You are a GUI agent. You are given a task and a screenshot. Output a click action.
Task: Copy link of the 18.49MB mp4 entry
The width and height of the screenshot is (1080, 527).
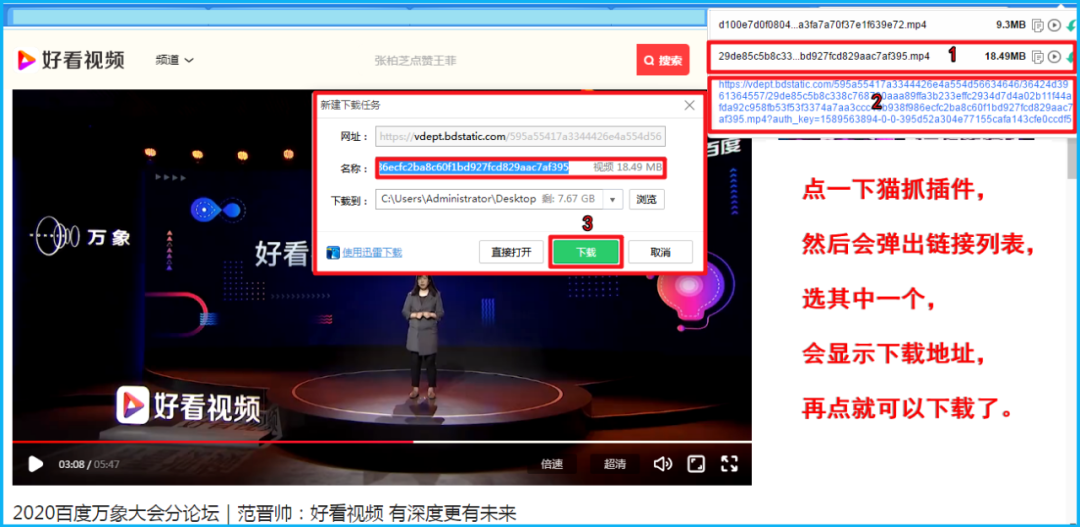pyautogui.click(x=1038, y=56)
